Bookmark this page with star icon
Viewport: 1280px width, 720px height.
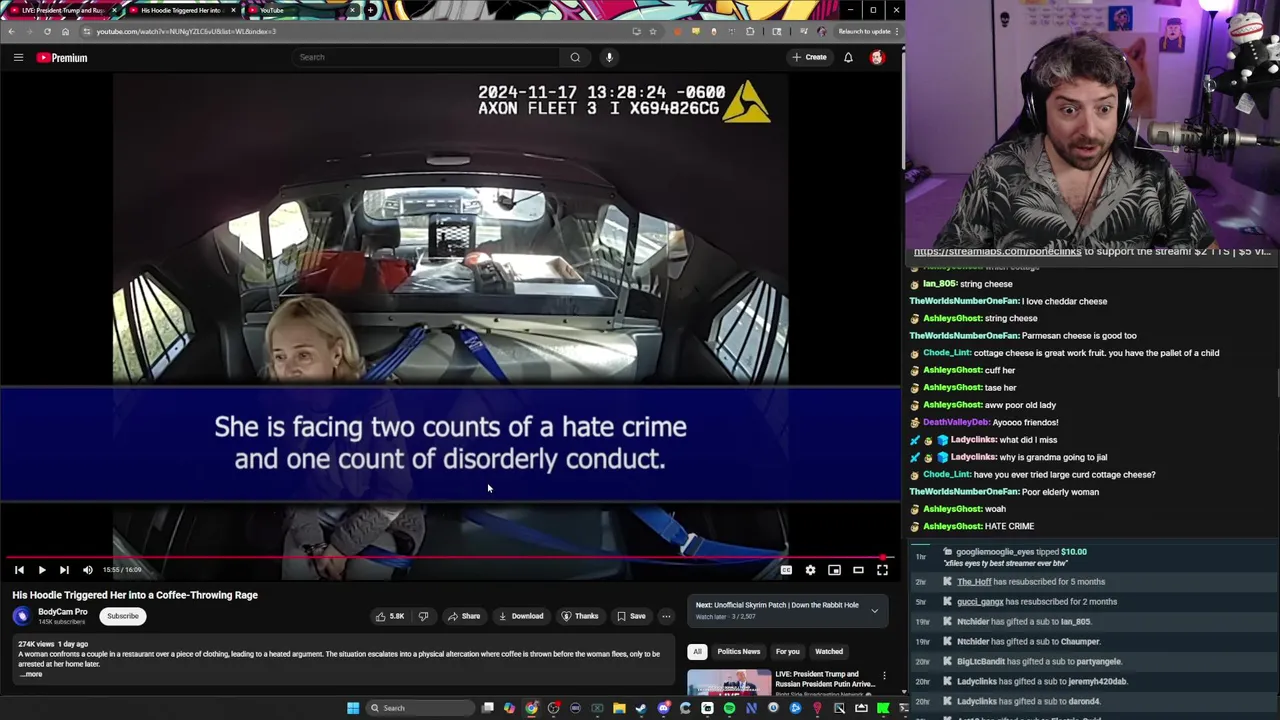click(653, 31)
